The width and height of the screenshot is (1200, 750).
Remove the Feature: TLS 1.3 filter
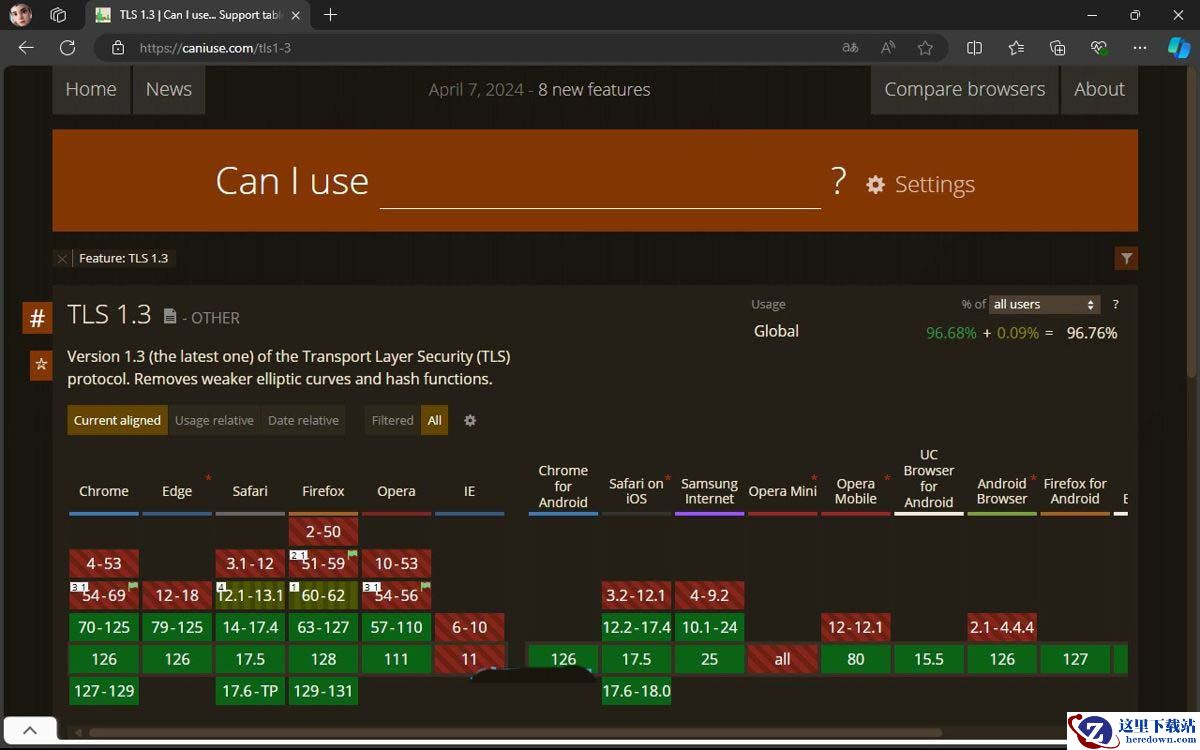[62, 258]
